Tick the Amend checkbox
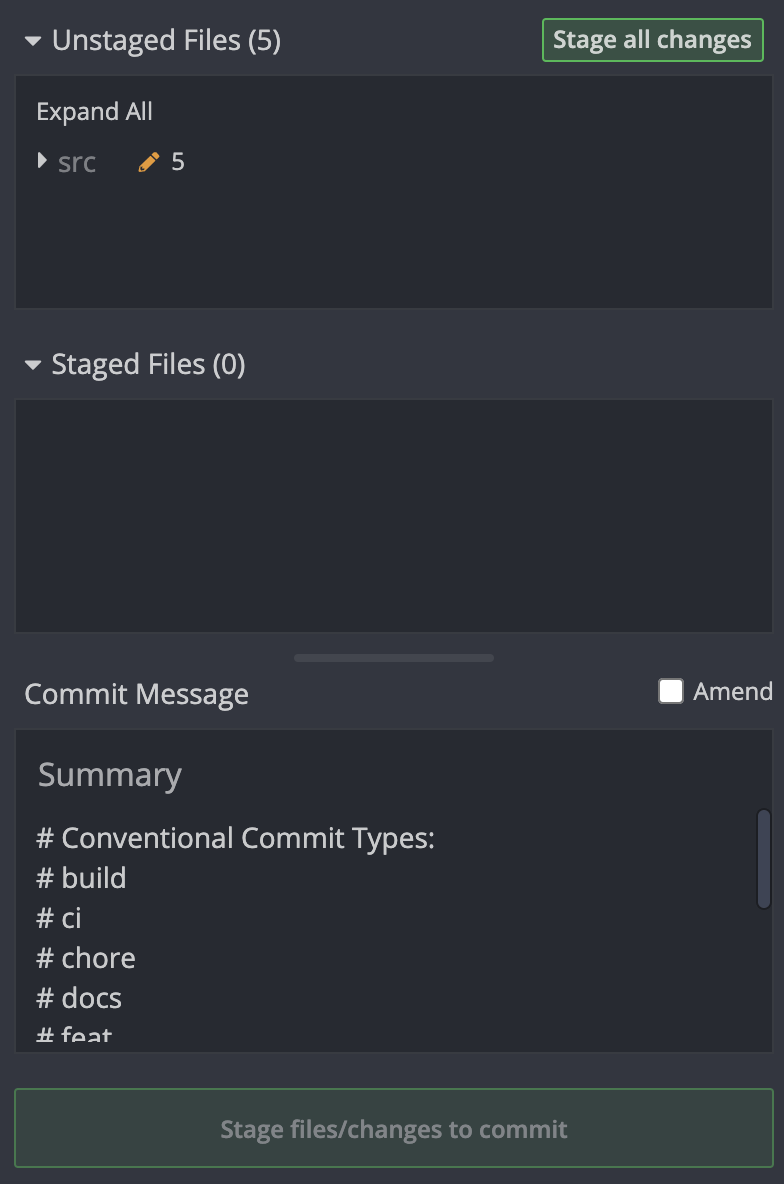 [x=670, y=691]
